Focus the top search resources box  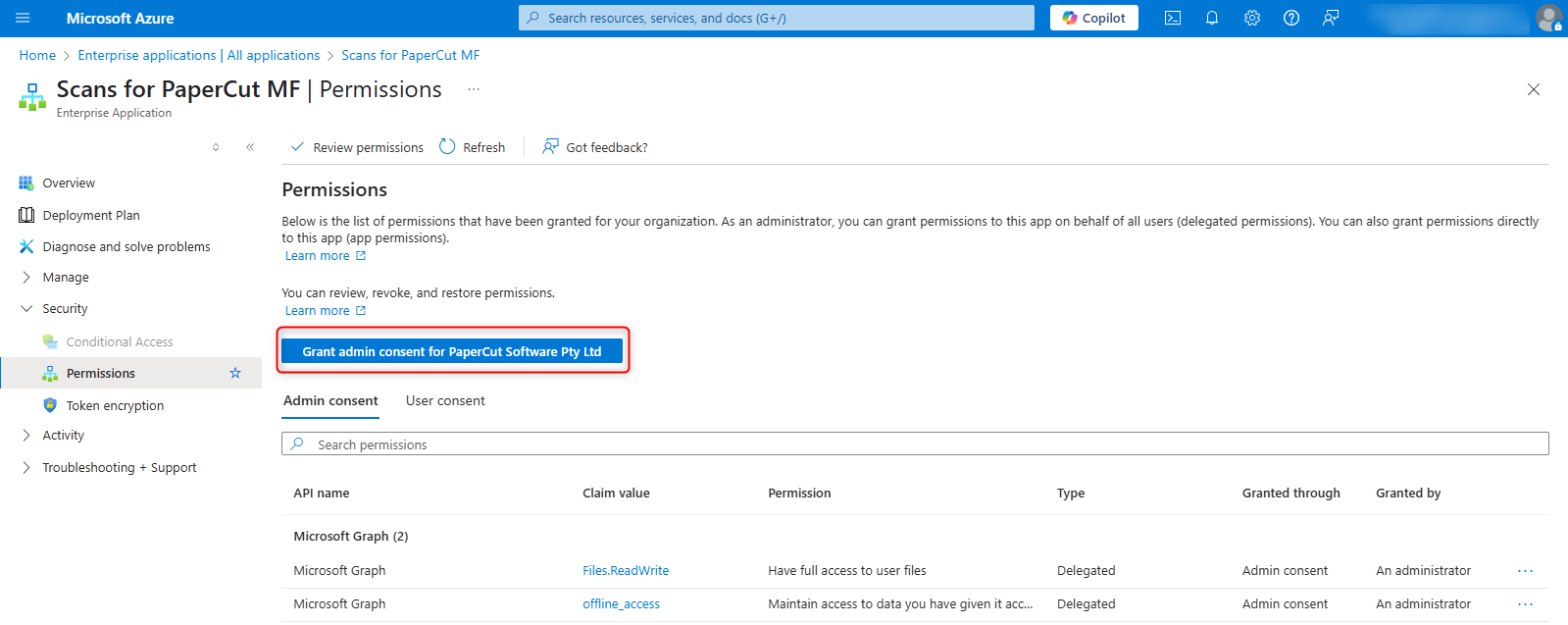click(777, 18)
